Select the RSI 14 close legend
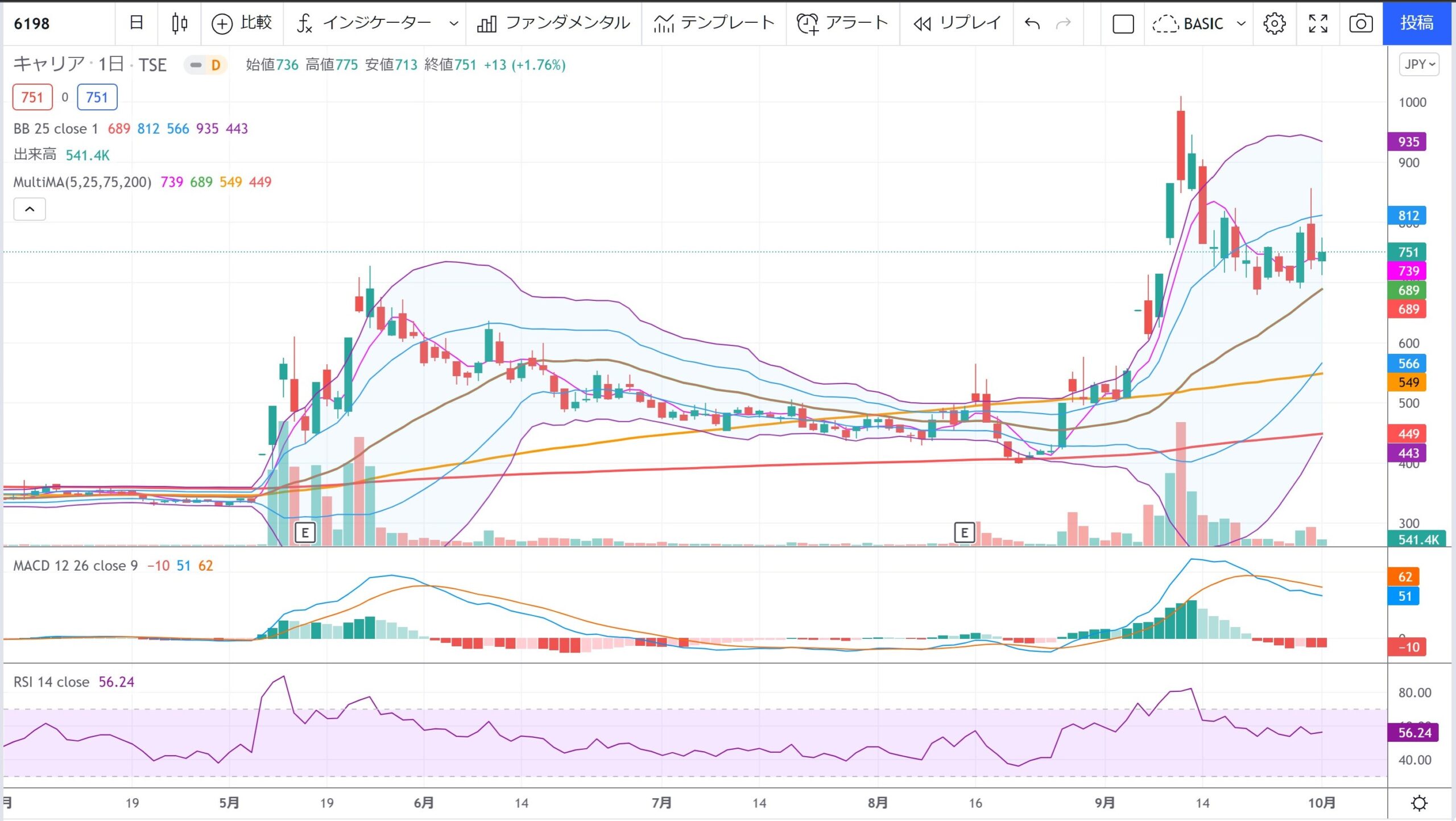Image resolution: width=1456 pixels, height=821 pixels. pos(51,682)
